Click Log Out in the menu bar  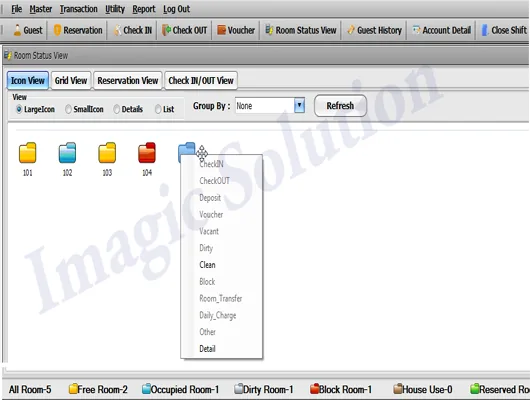tap(176, 9)
